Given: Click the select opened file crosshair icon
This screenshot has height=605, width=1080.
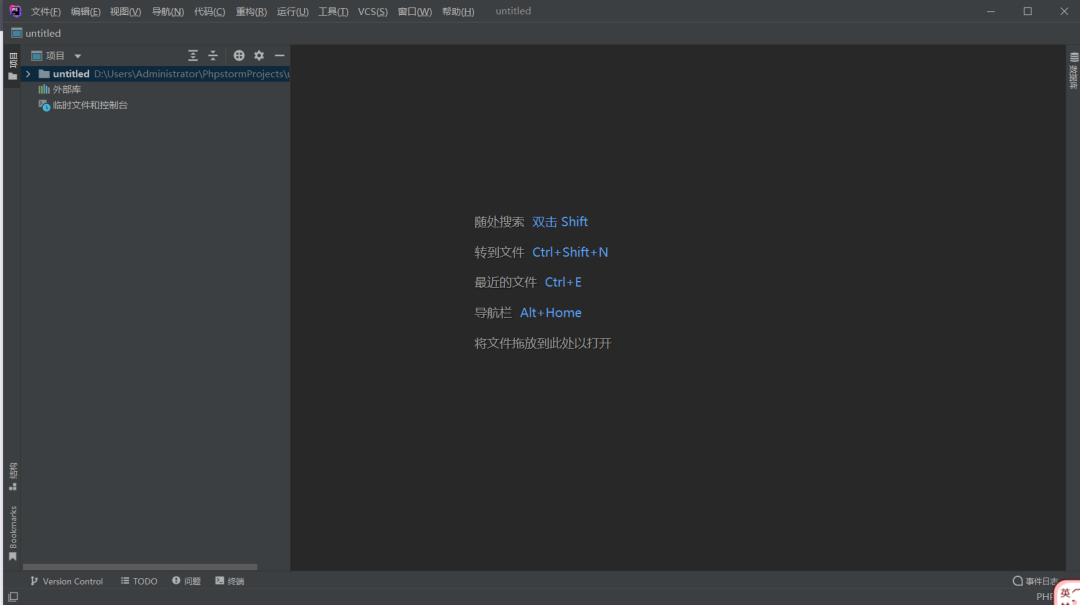Looking at the screenshot, I should 239,56.
